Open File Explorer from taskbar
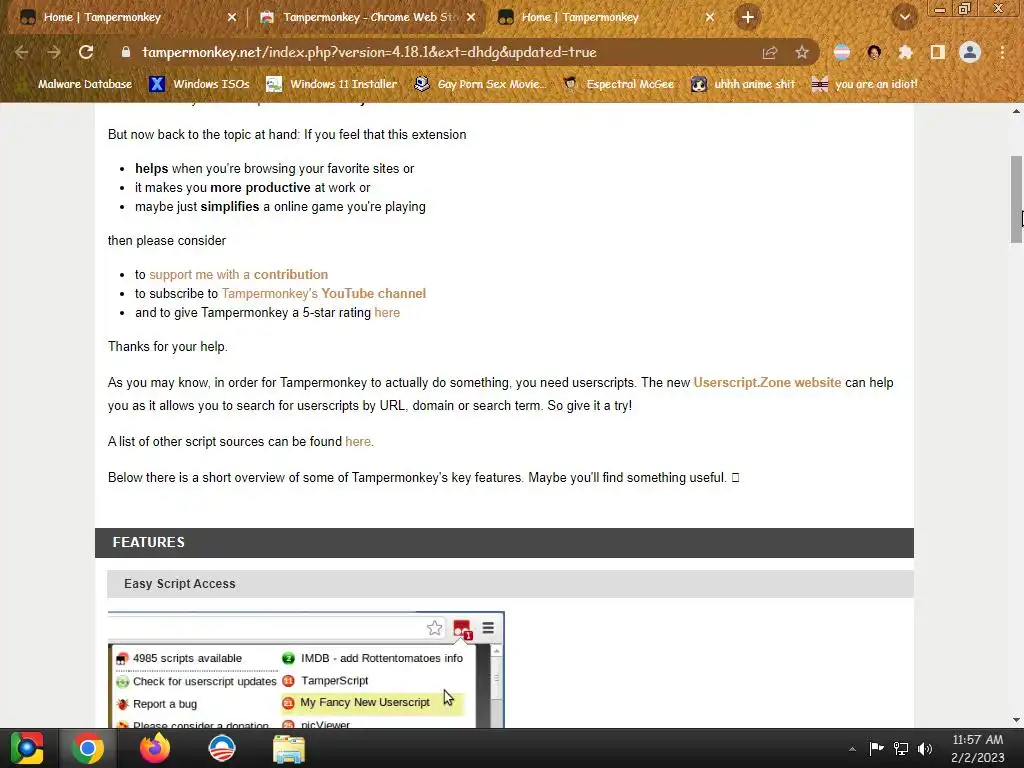This screenshot has height=768, width=1024. 289,749
